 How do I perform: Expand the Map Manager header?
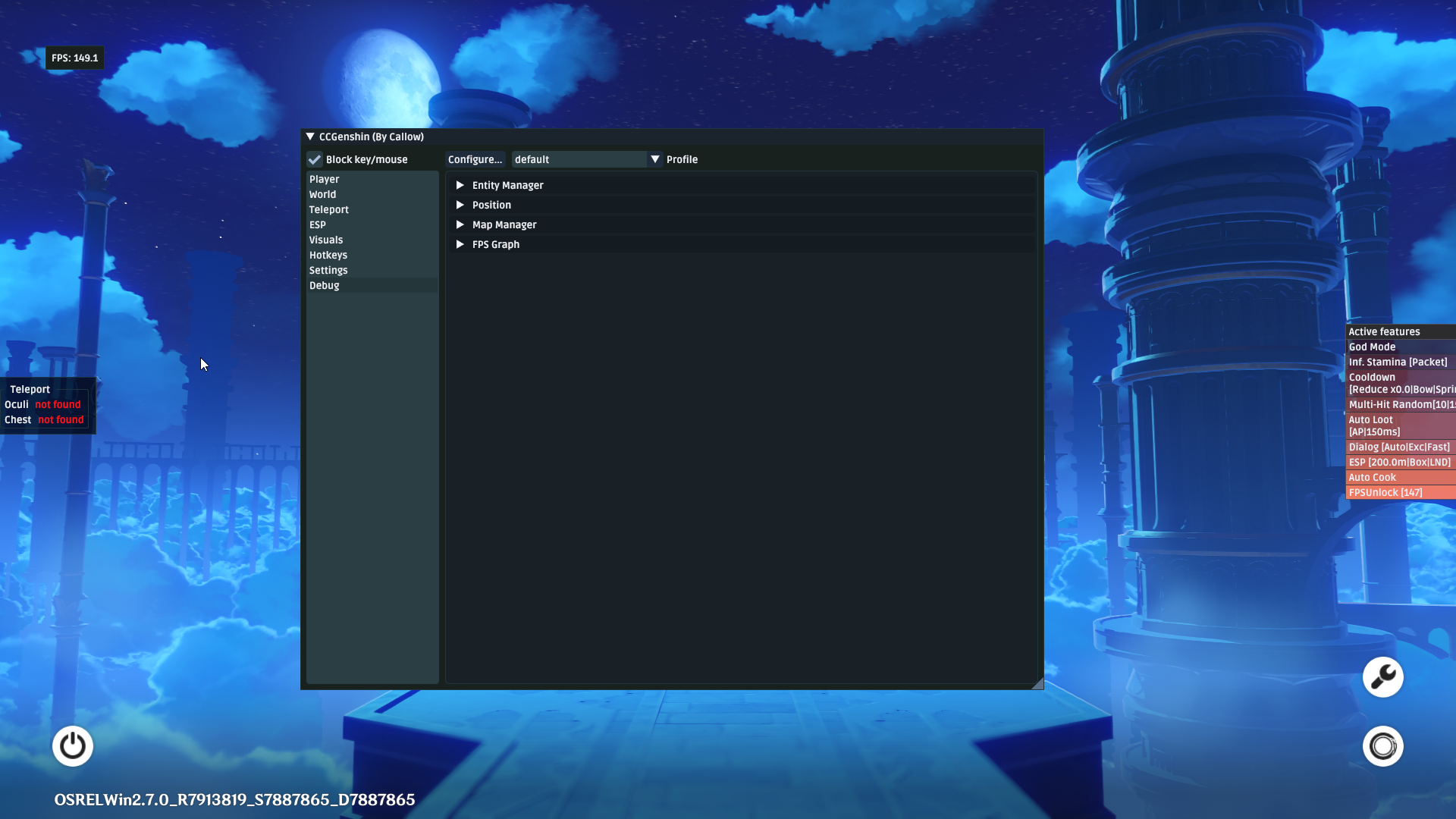click(x=742, y=224)
